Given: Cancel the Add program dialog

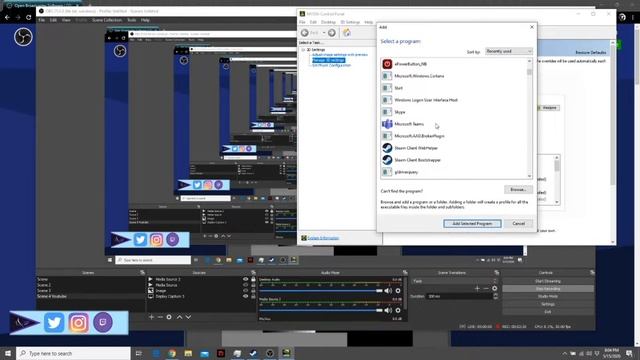Looking at the screenshot, I should (x=518, y=224).
